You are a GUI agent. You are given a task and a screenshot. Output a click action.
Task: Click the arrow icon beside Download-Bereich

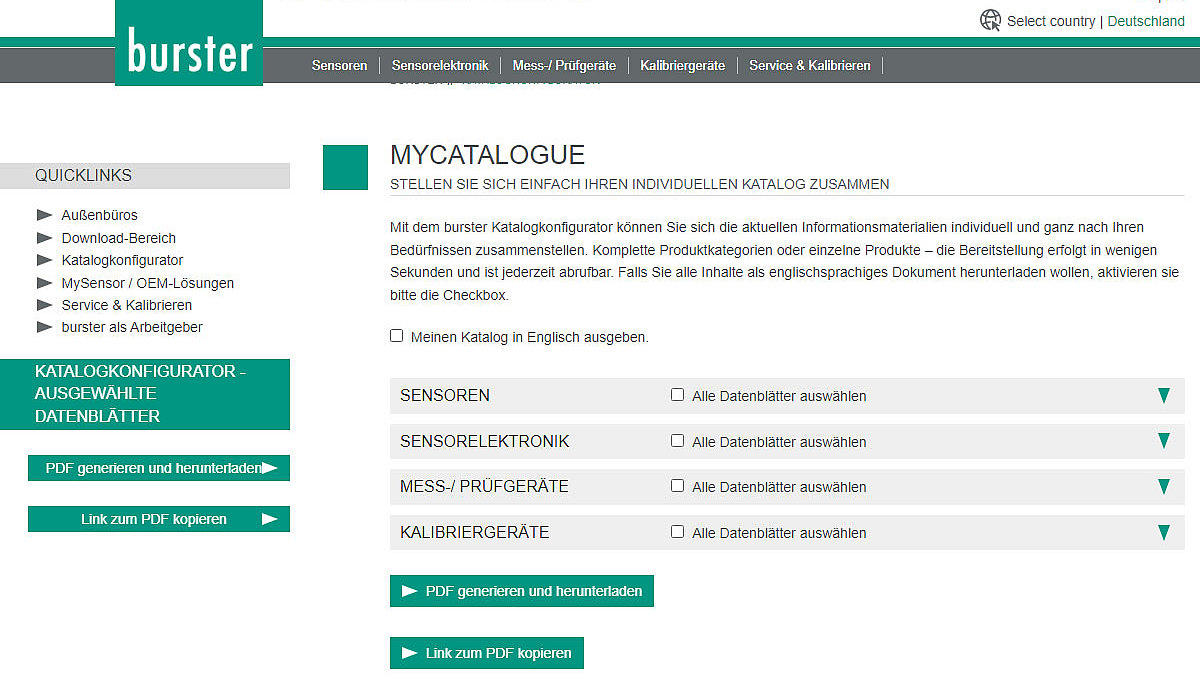[x=44, y=238]
